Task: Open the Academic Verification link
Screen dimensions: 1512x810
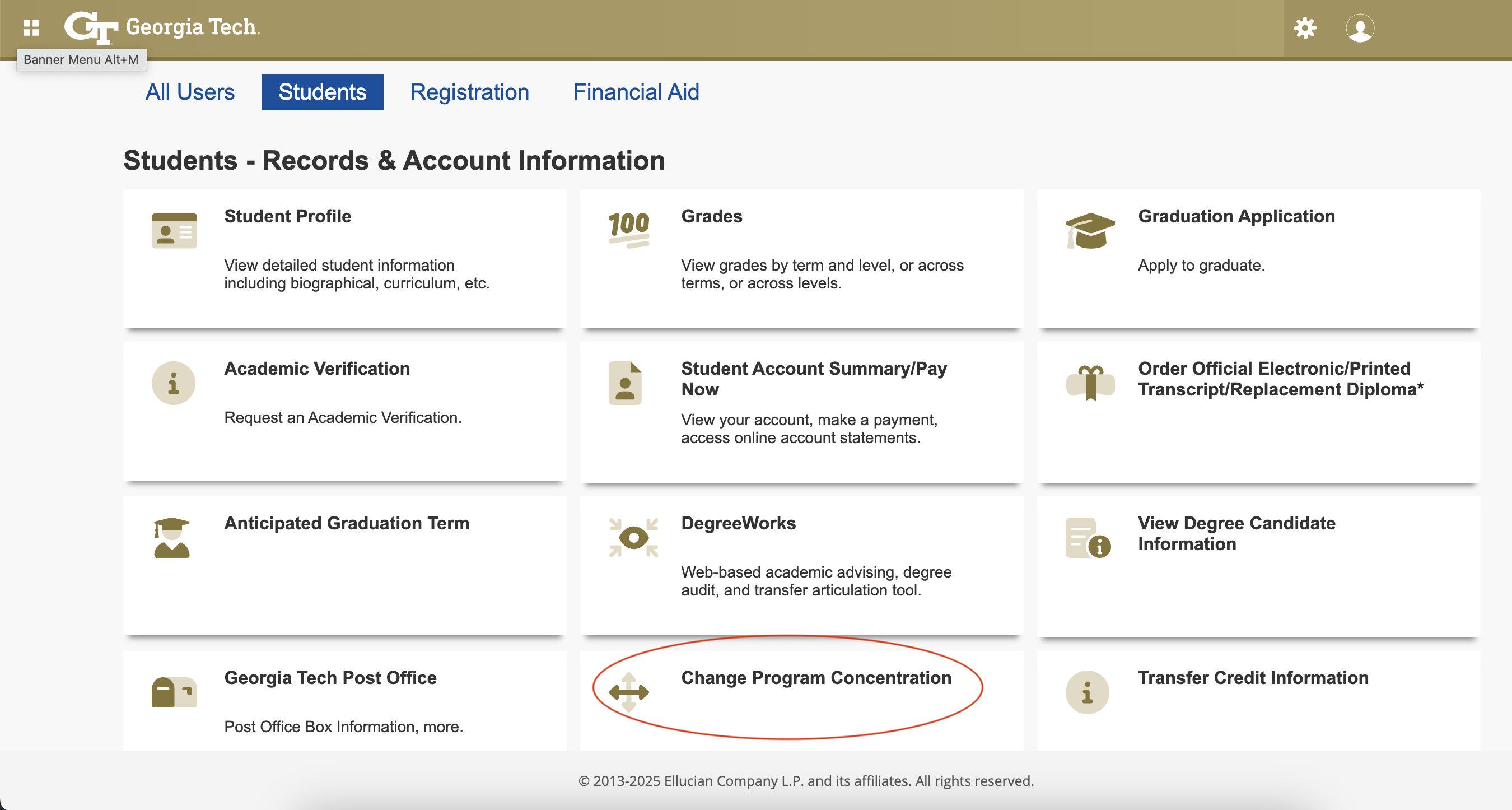Action: [x=317, y=369]
